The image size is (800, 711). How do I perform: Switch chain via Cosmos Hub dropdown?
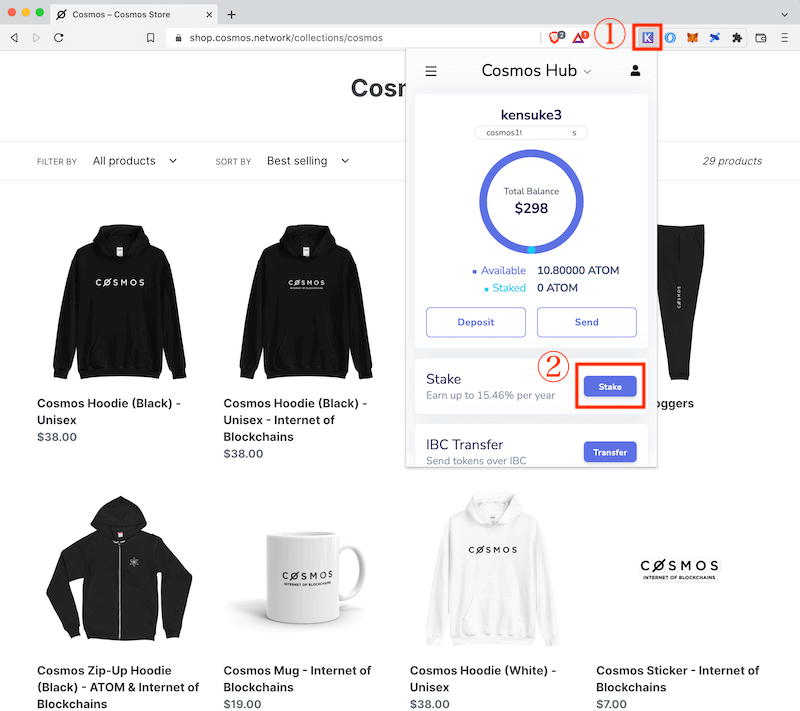(536, 70)
